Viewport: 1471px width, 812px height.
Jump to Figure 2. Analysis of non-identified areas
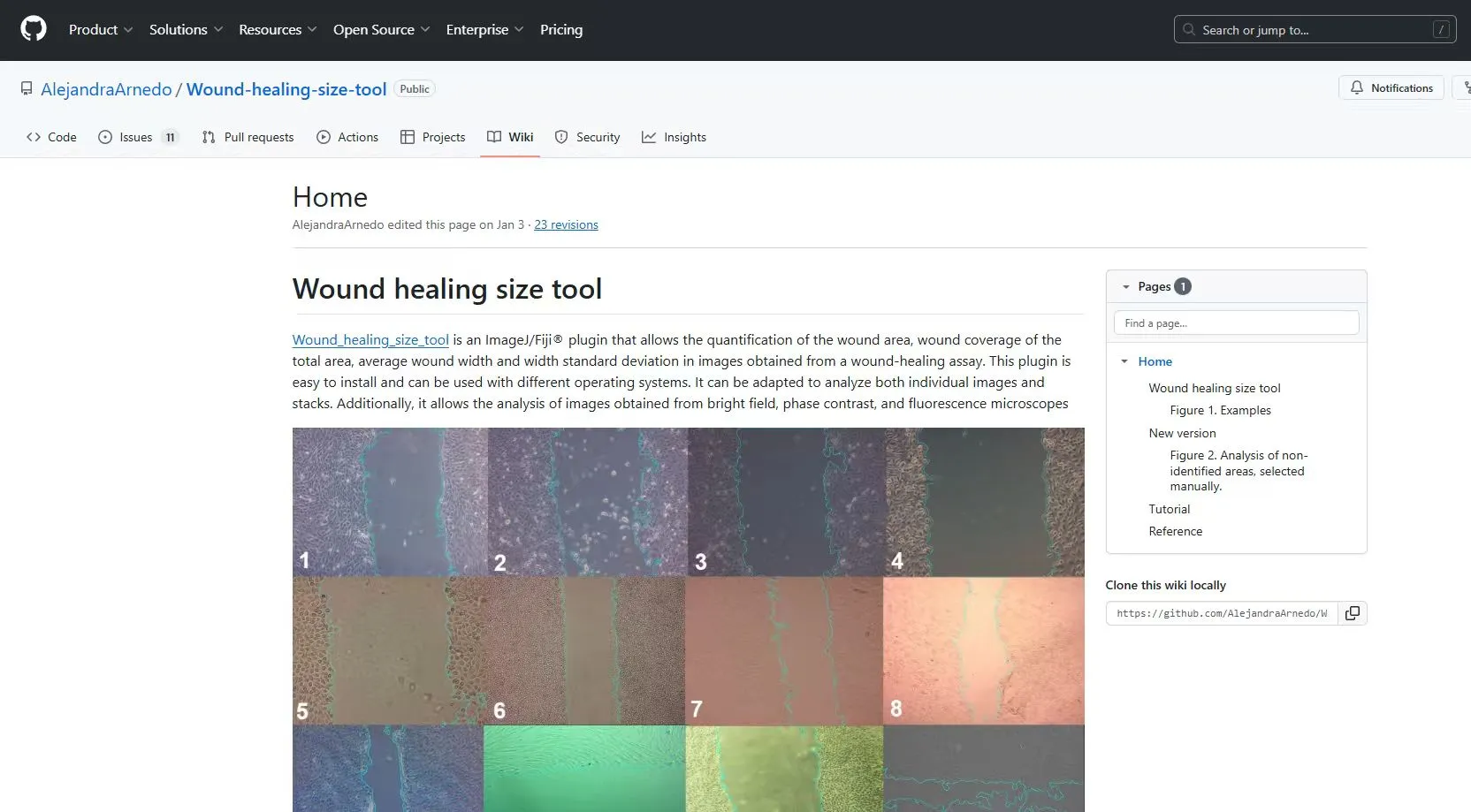coord(1239,471)
